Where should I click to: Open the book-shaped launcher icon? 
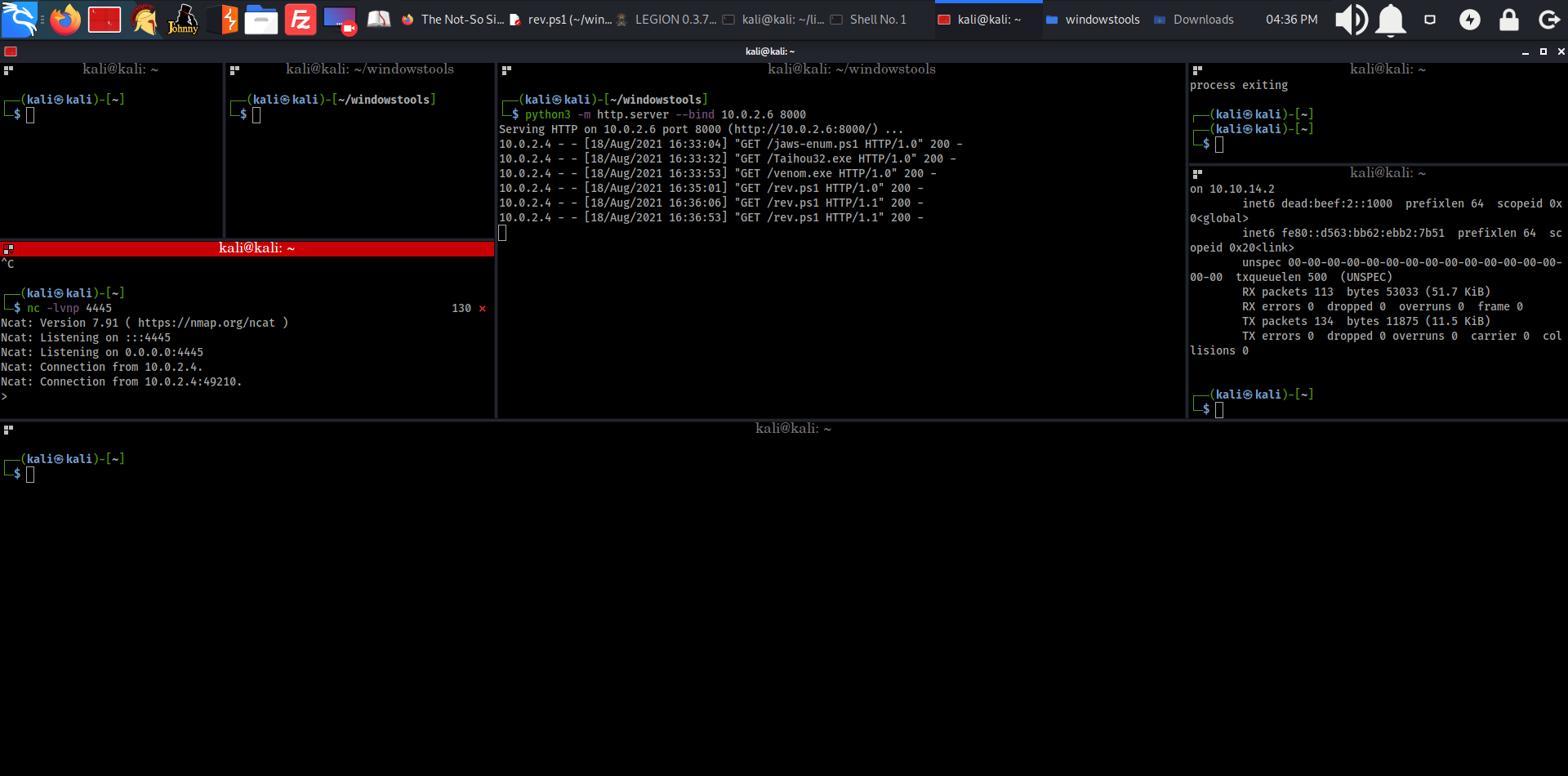pos(378,20)
